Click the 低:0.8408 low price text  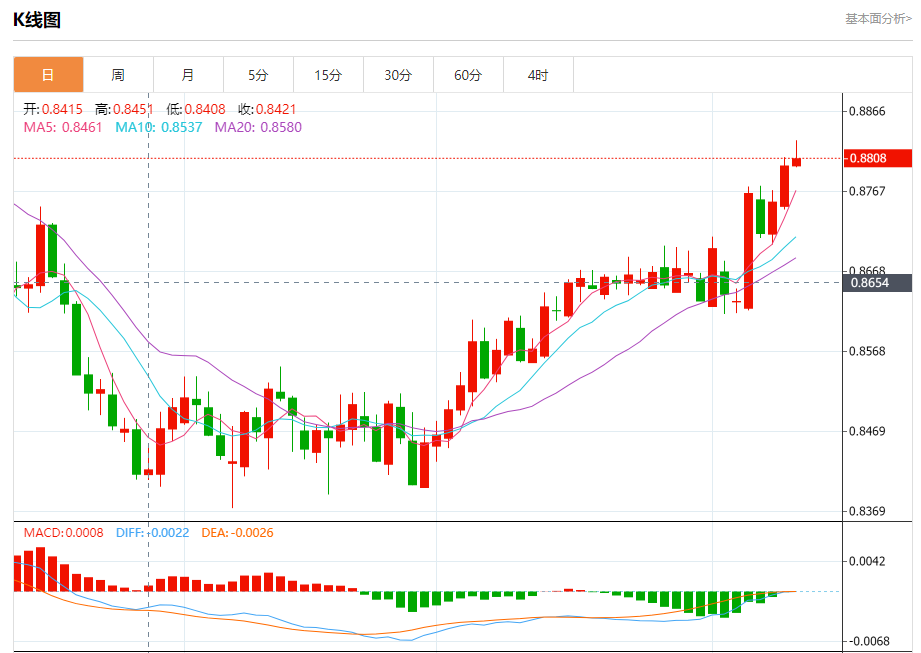(196, 109)
